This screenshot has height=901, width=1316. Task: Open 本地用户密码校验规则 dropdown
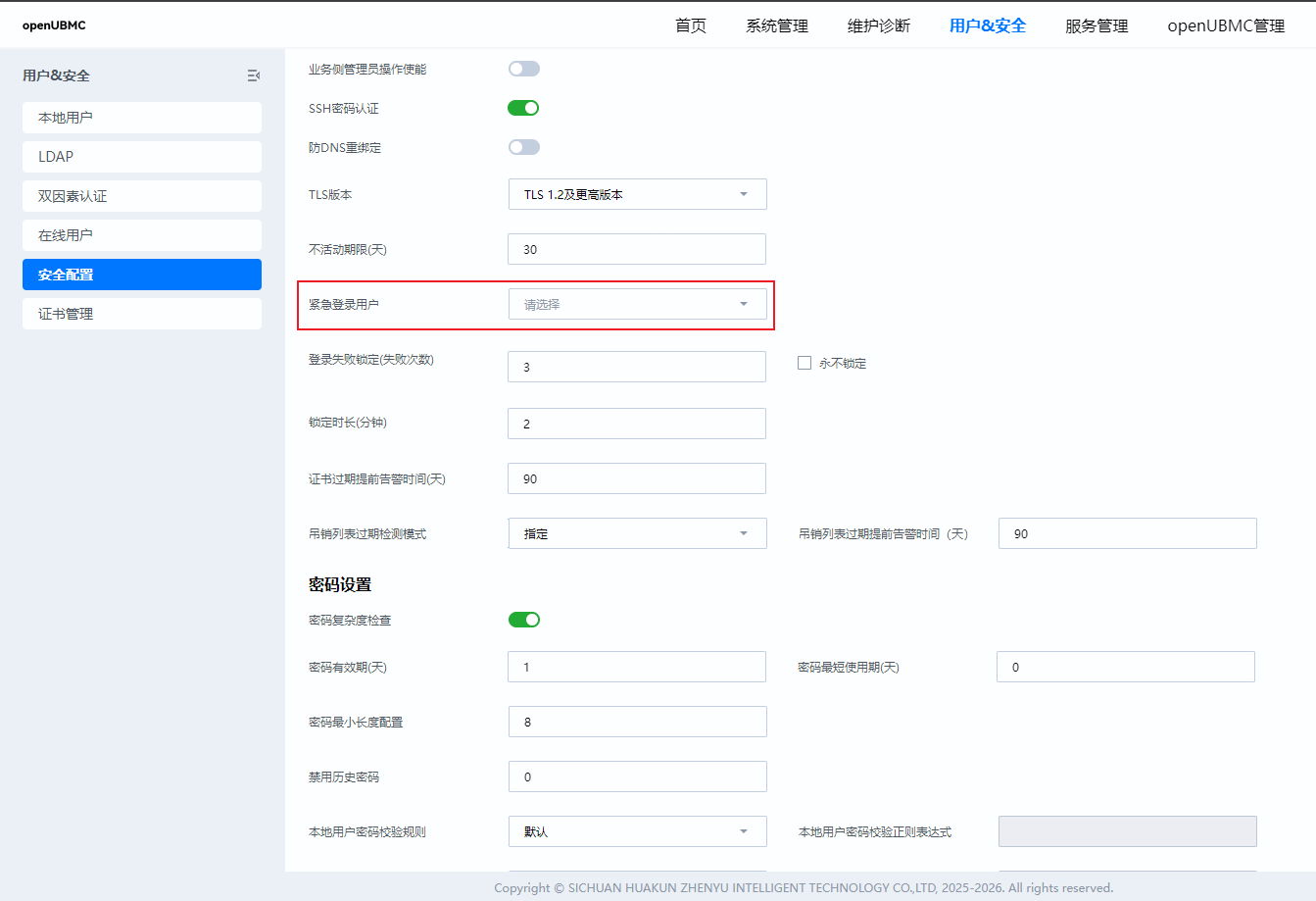pos(637,831)
